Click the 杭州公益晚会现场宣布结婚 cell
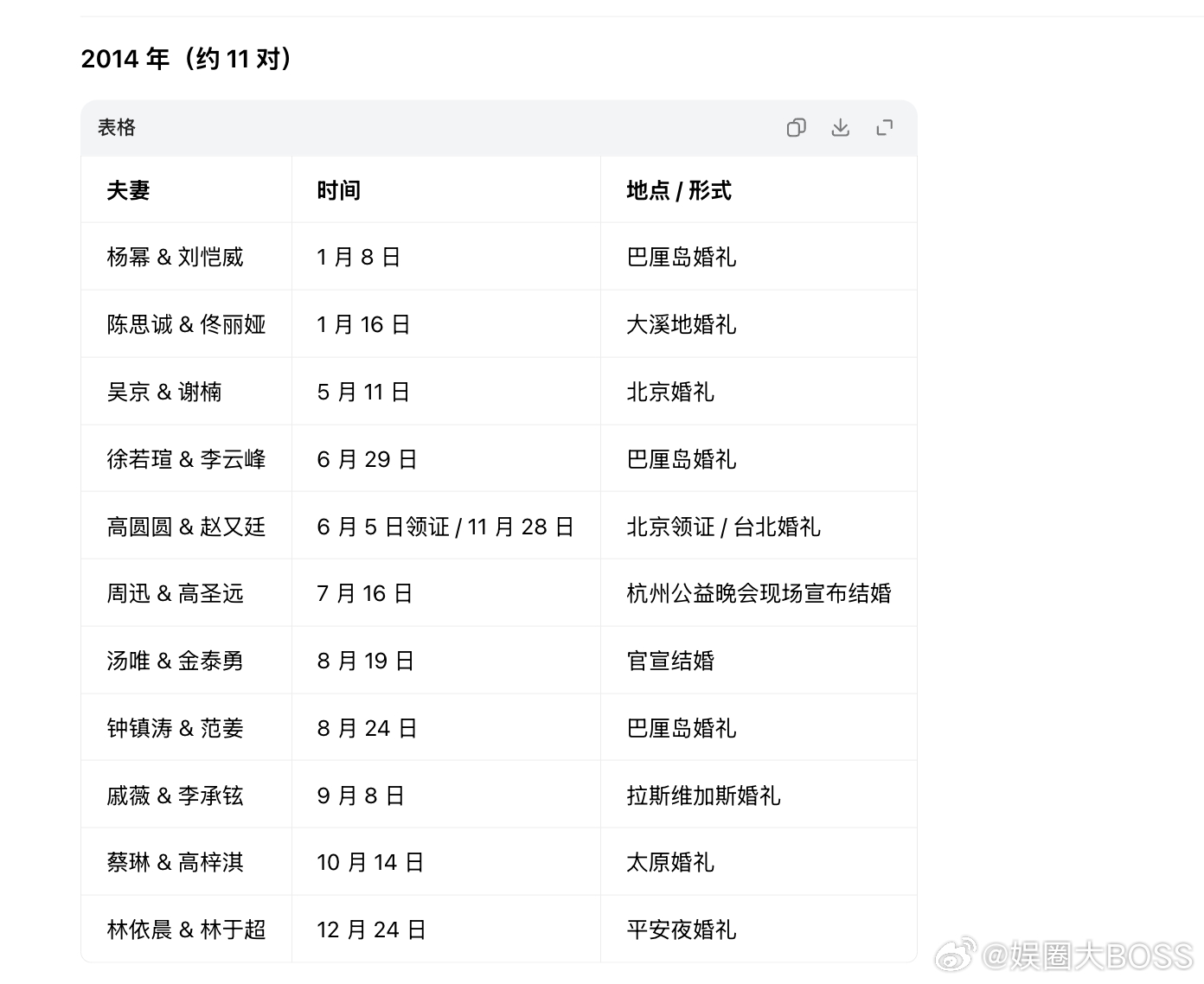Screen dimensions: 1204x984 [759, 593]
